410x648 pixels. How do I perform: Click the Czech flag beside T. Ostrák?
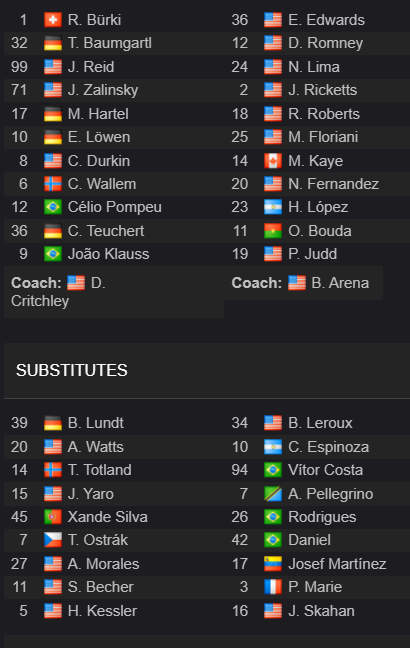coord(53,540)
